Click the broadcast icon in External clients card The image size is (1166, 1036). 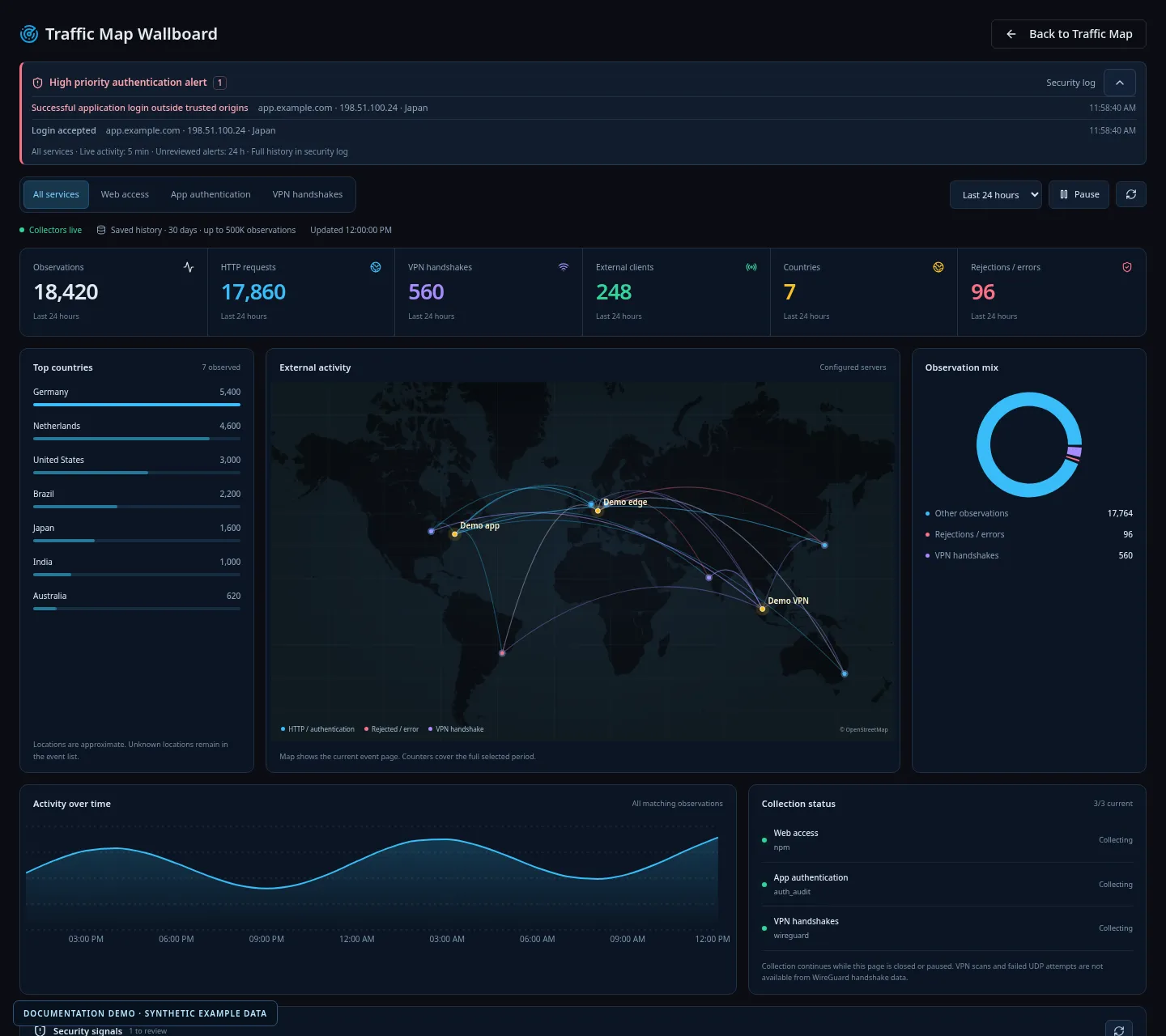(x=751, y=267)
